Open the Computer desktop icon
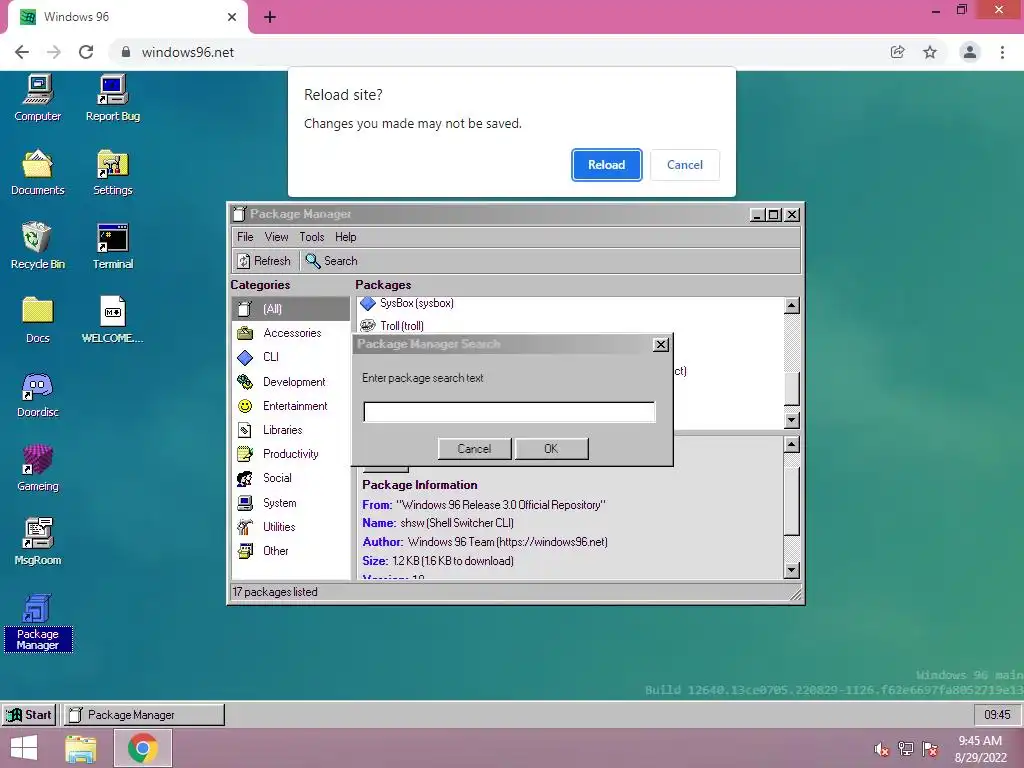1024x768 pixels. [38, 98]
